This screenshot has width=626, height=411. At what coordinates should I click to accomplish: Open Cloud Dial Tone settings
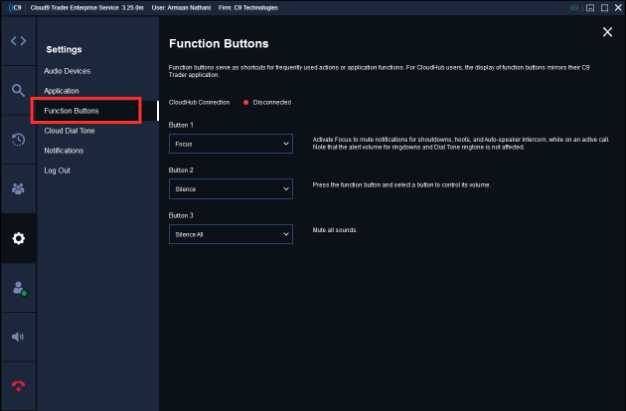pos(69,131)
